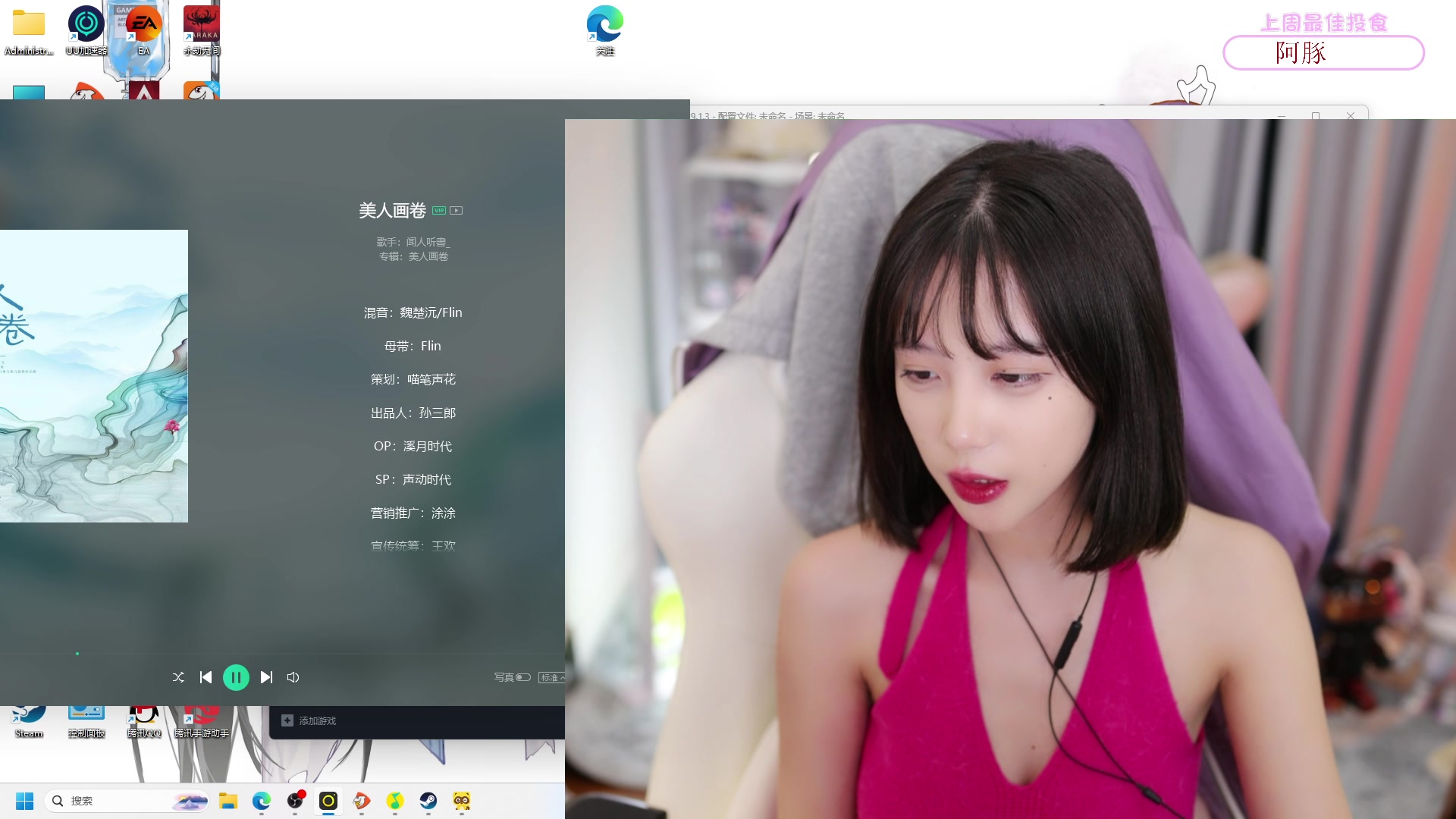Open the 腾讯手游助手 desktop shortcut

(202, 722)
